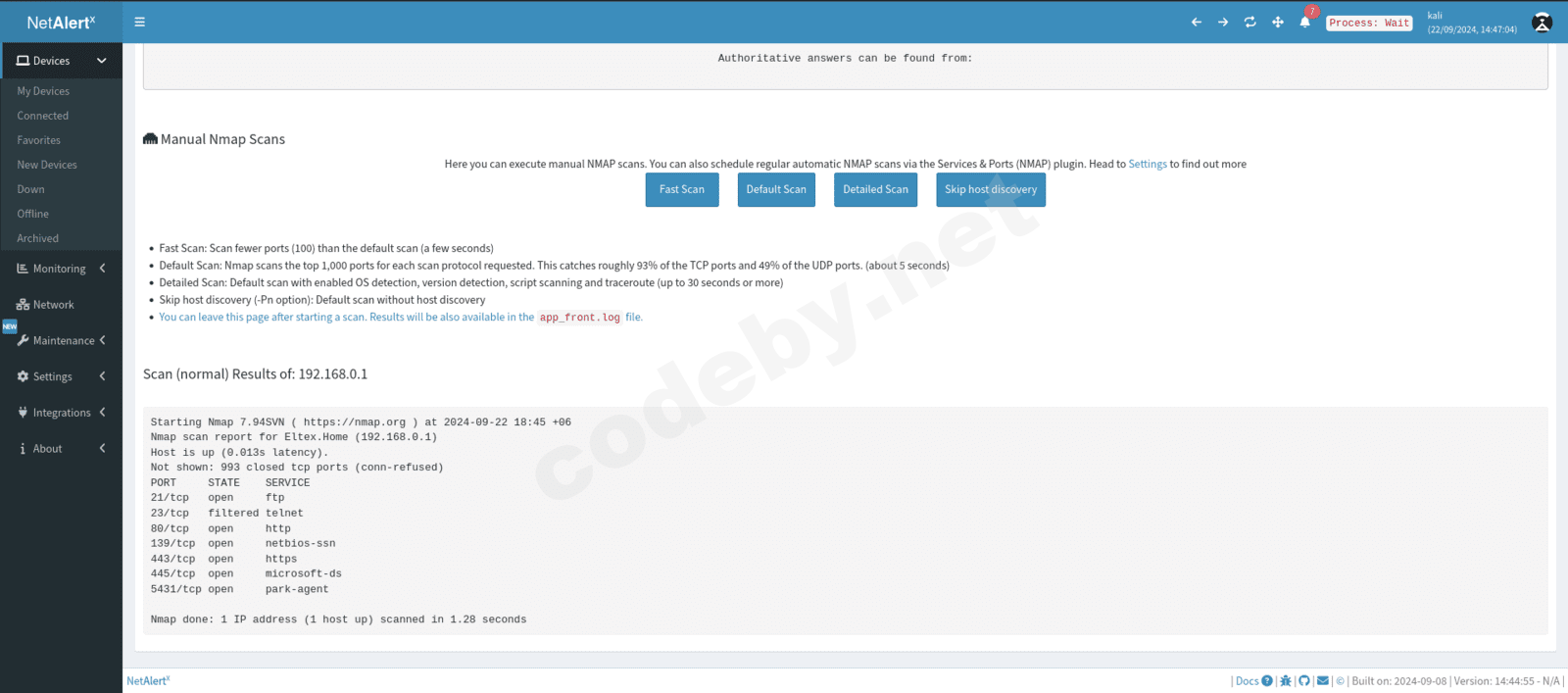Show Favorites devices

(x=38, y=140)
